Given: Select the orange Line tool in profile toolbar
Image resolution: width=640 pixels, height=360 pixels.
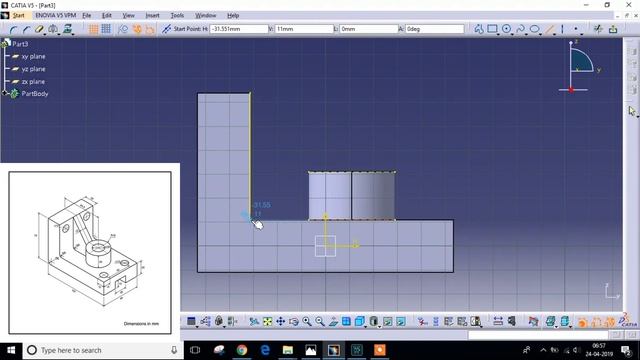Looking at the screenshot, I should click(x=549, y=29).
